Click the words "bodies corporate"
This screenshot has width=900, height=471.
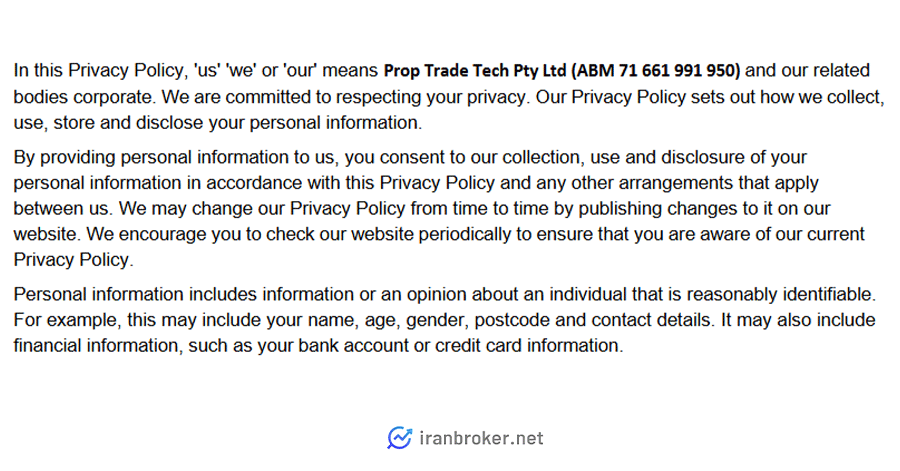(84, 97)
